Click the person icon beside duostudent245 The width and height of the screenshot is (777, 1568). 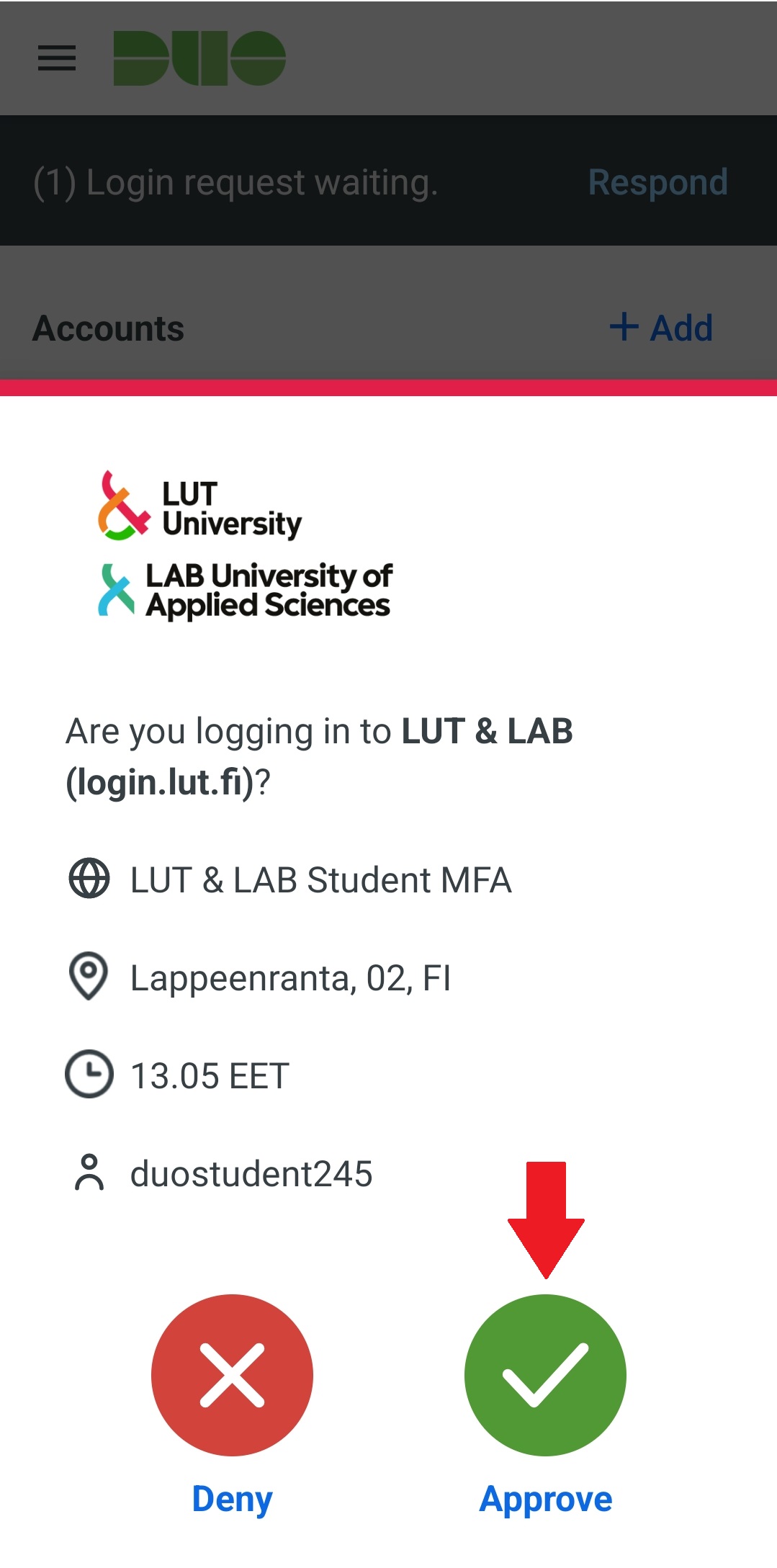click(x=89, y=1172)
